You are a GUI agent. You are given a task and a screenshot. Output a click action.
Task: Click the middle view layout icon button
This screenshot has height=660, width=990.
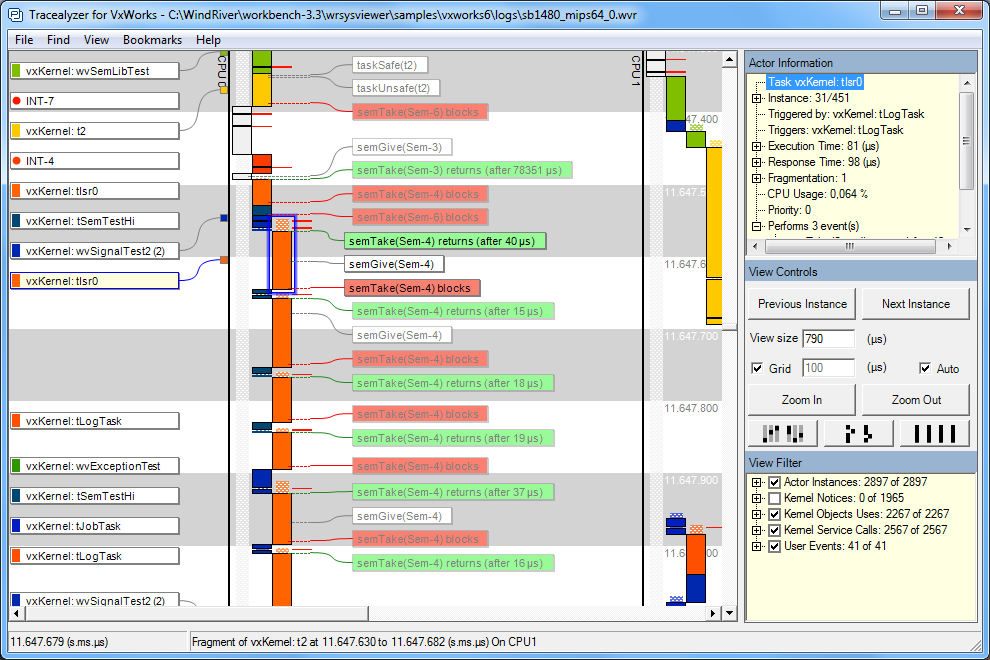pyautogui.click(x=859, y=433)
